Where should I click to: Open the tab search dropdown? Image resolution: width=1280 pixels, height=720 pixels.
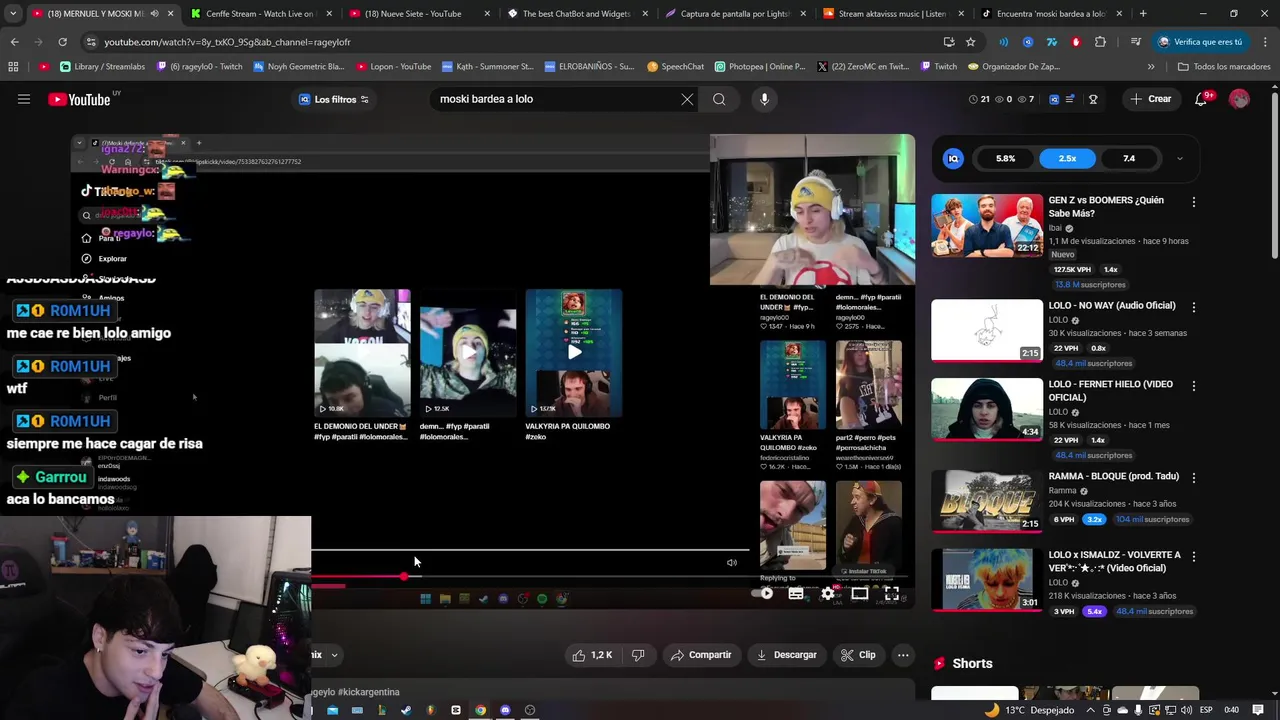tap(12, 14)
